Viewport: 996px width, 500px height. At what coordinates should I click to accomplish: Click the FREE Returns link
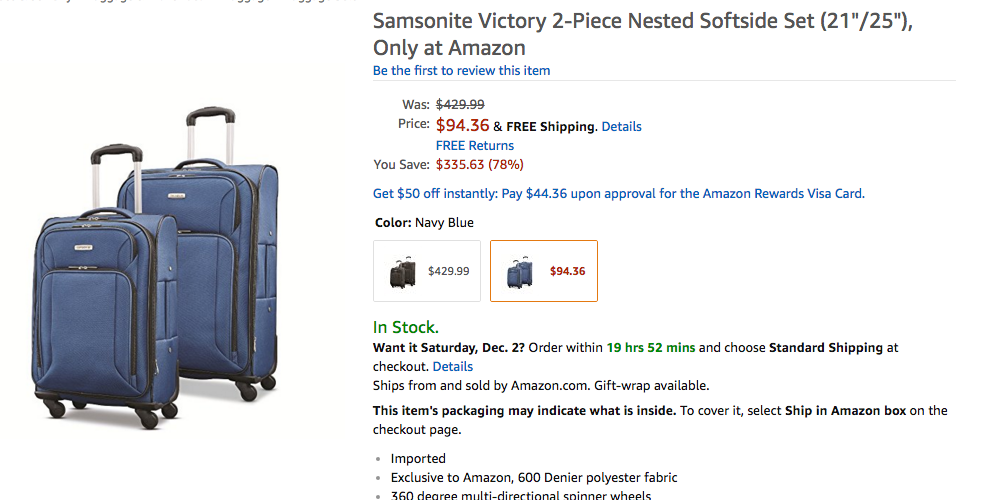[475, 145]
